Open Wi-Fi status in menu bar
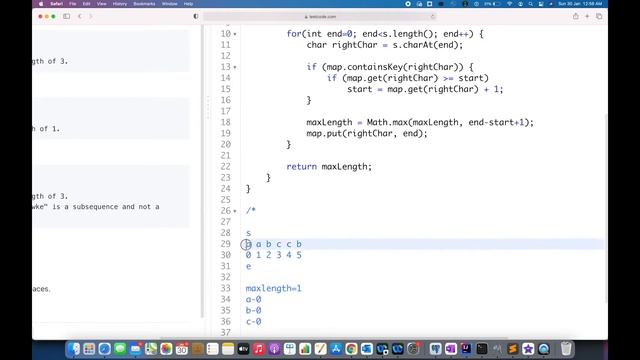640x360 pixels. point(509,4)
